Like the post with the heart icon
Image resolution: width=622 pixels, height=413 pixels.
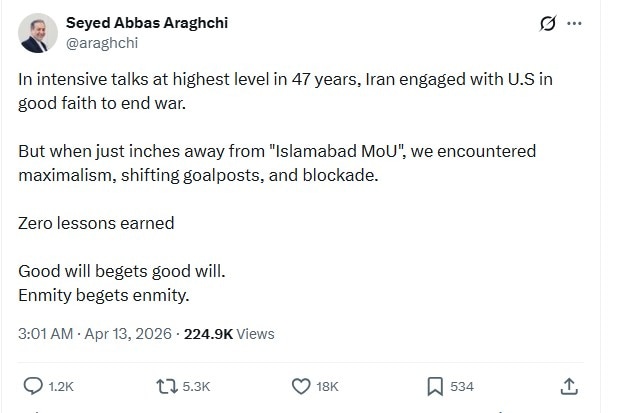(299, 386)
